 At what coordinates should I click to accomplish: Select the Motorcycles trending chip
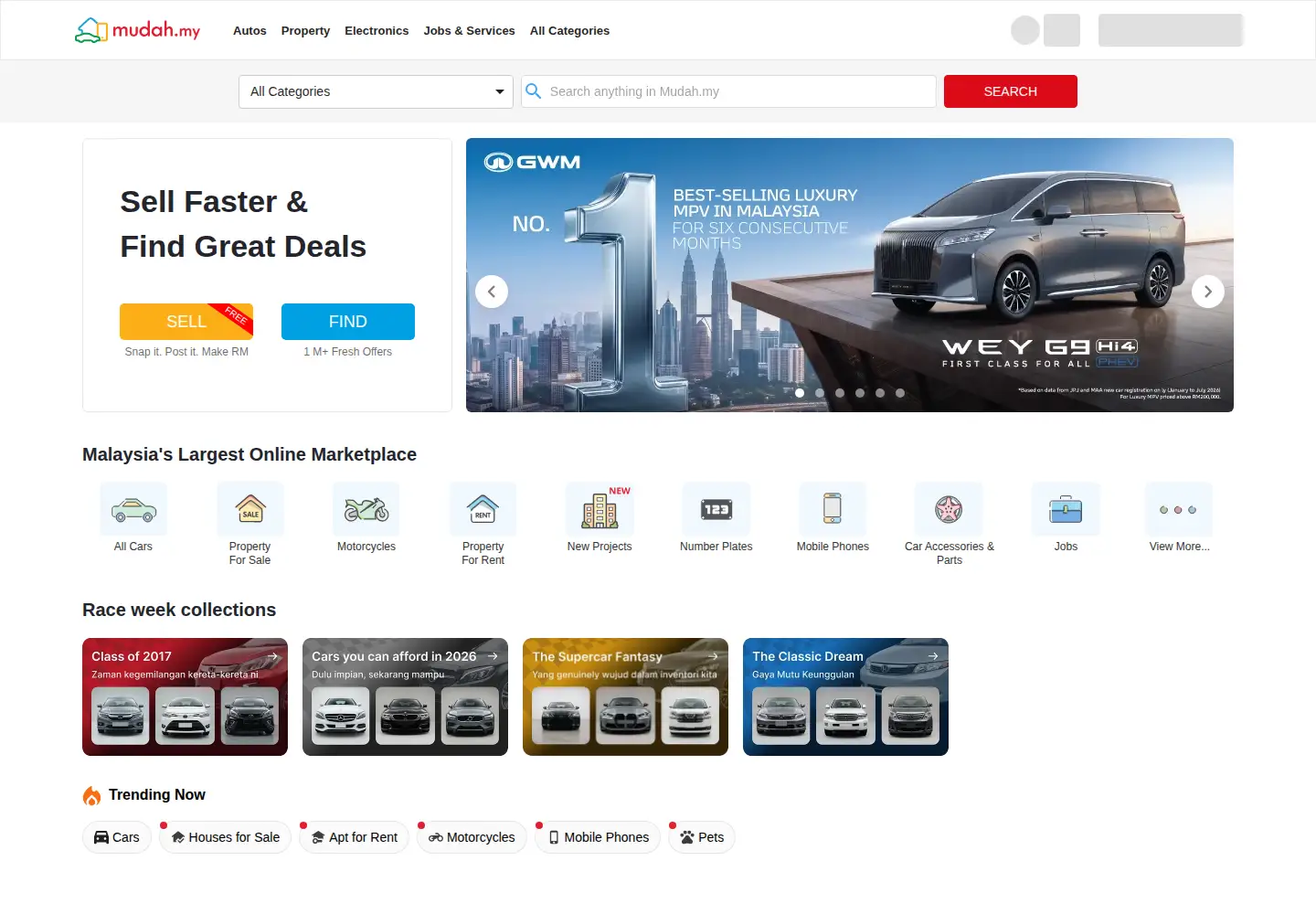(x=472, y=837)
